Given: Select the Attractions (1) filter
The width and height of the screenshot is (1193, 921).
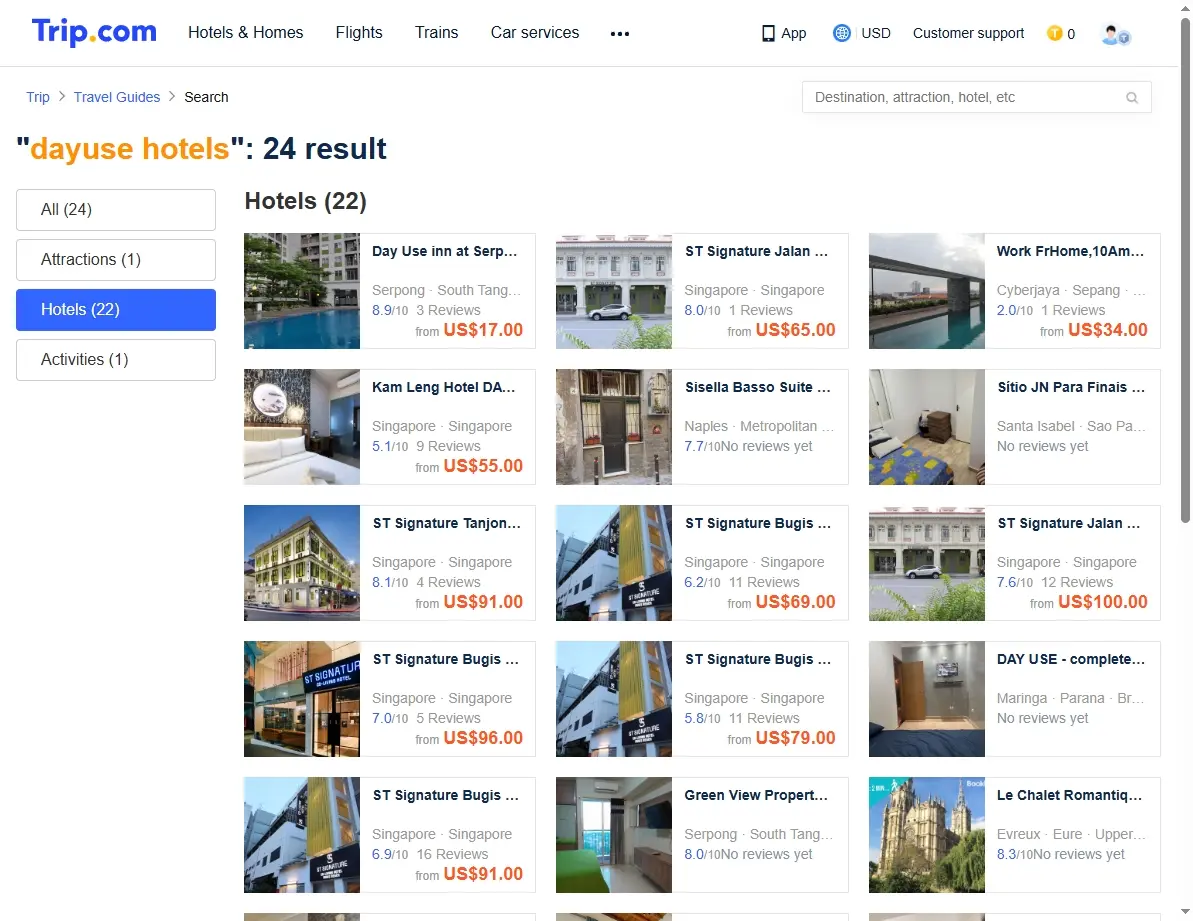Looking at the screenshot, I should [x=116, y=260].
